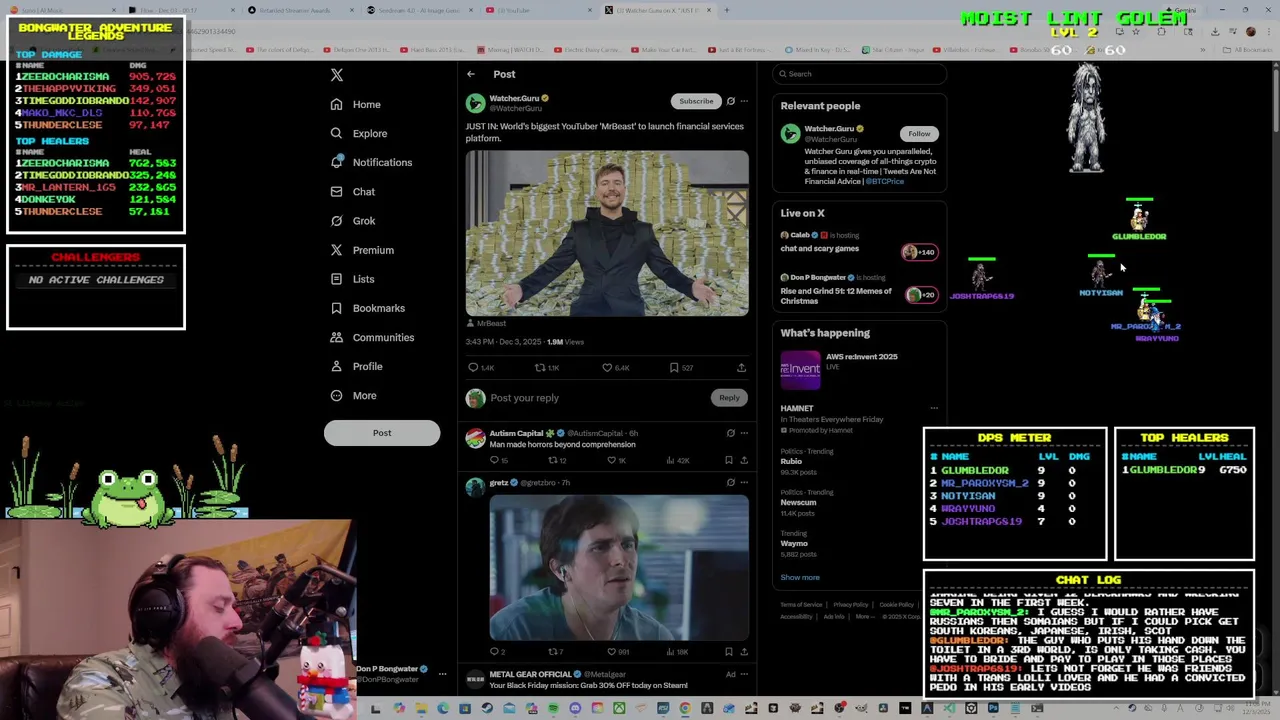Switch to the Seedream 4.0 browser tab
The image size is (1280, 720).
coord(420,10)
